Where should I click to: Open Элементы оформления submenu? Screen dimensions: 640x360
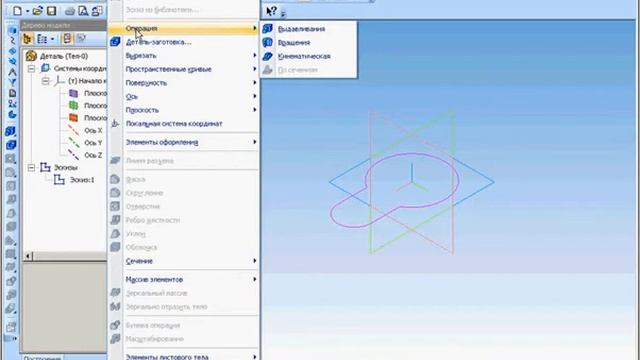point(184,142)
